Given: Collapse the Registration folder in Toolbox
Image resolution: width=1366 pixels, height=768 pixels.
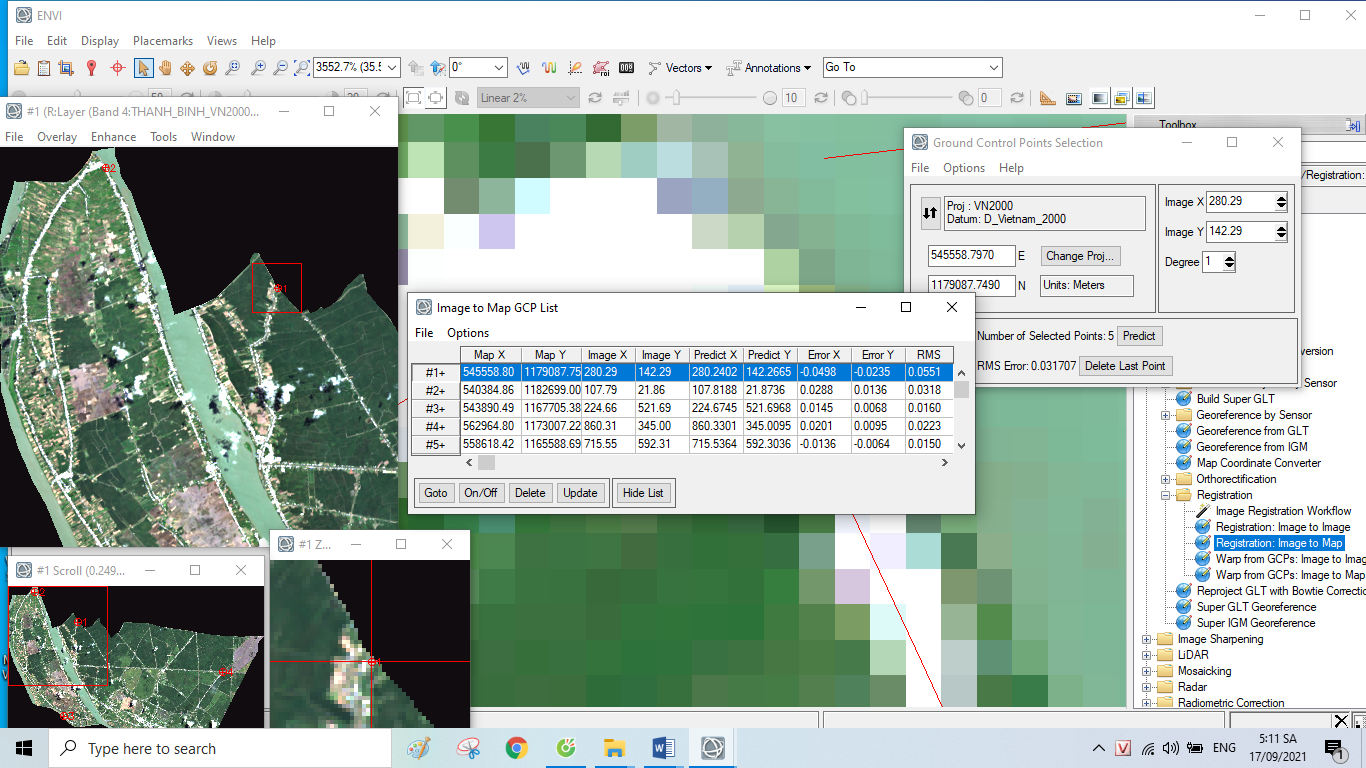Looking at the screenshot, I should click(x=1165, y=495).
